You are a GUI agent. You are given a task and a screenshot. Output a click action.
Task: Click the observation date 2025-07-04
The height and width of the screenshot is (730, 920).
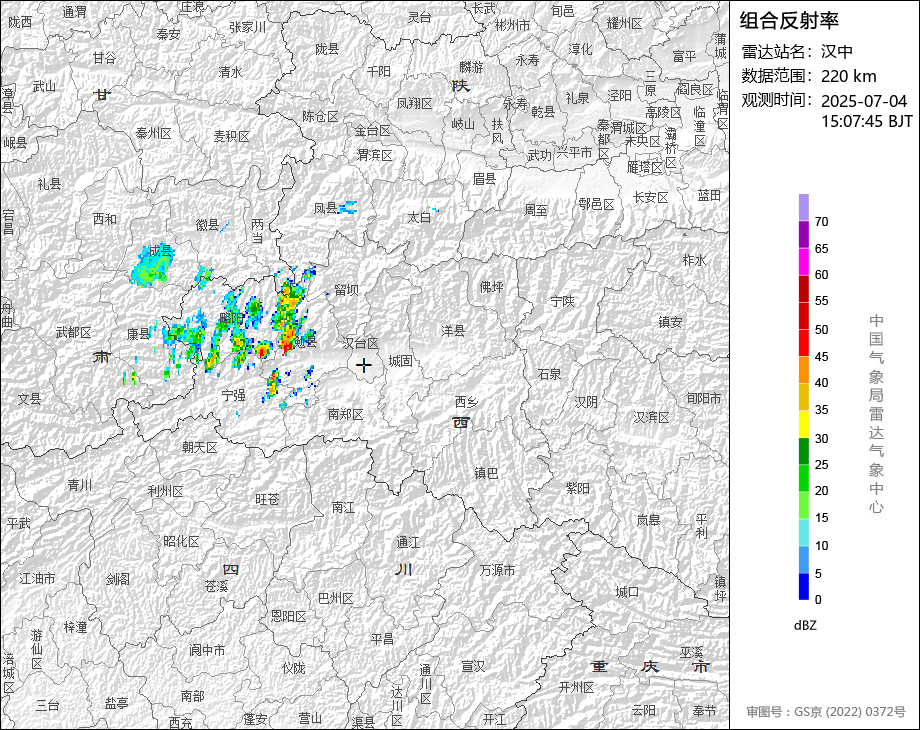click(x=864, y=101)
